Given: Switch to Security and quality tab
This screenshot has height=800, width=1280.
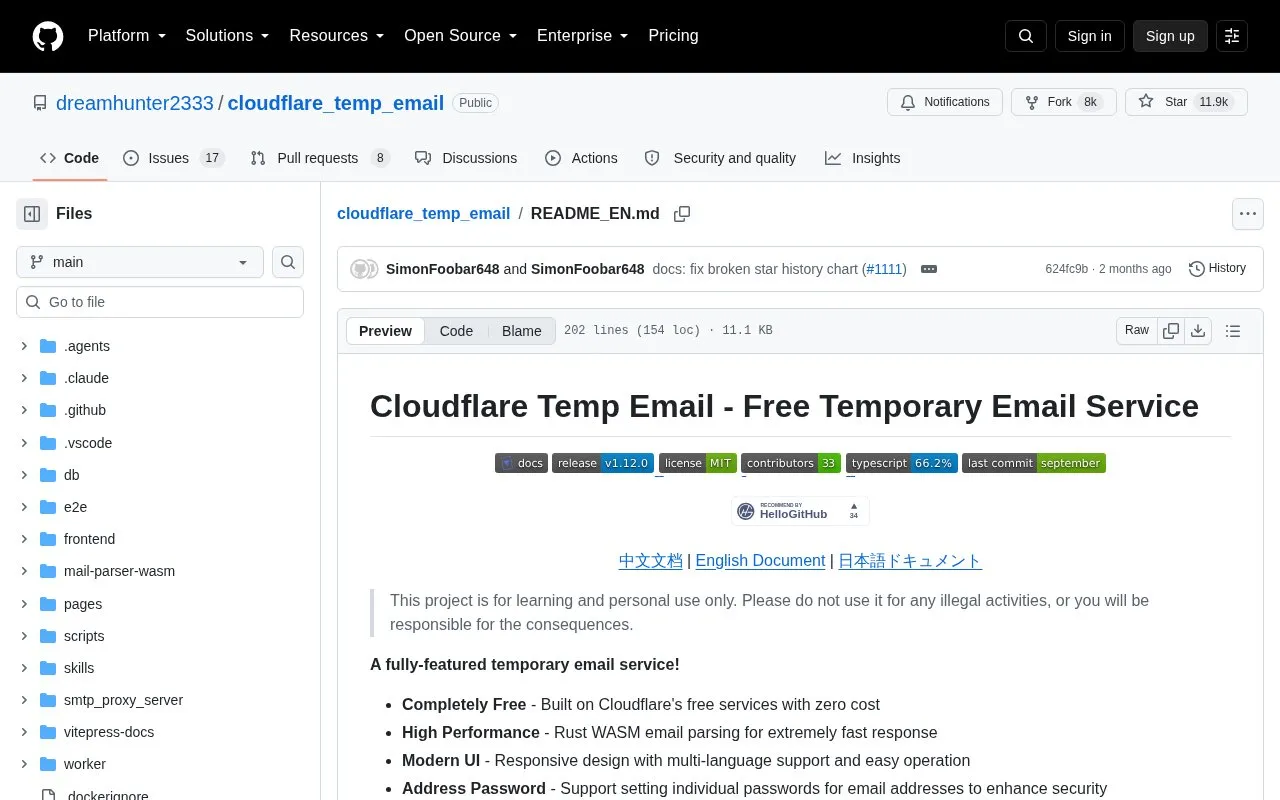Looking at the screenshot, I should (x=720, y=158).
